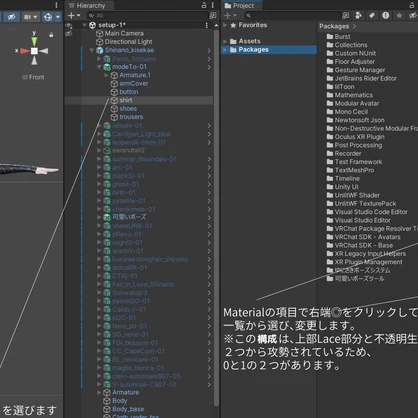Open the setup-1 scene options menu

(207, 25)
